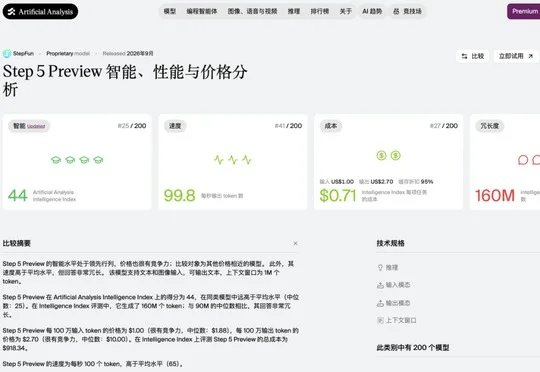
Task: Click the #27 / 200 rank text
Action: tap(444, 126)
